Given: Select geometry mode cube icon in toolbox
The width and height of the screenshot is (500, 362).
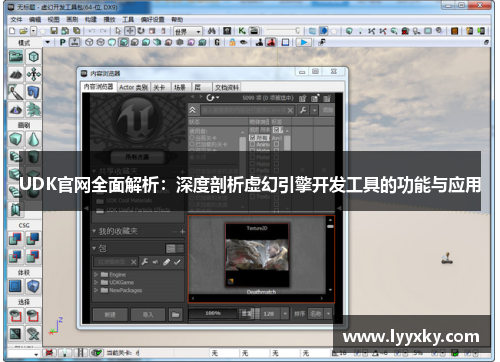Looking at the screenshot, I should 33,56.
